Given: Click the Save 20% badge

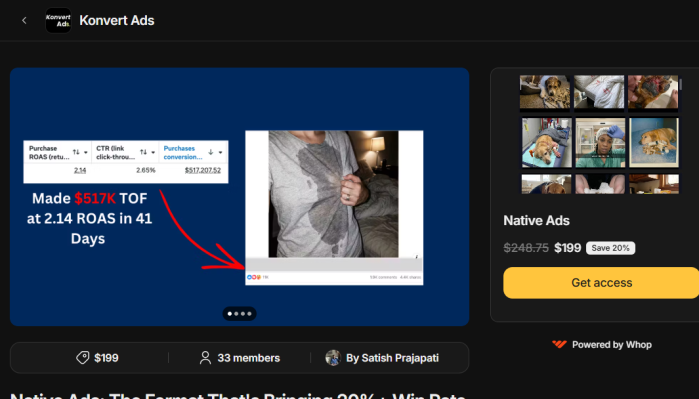Looking at the screenshot, I should pyautogui.click(x=610, y=248).
